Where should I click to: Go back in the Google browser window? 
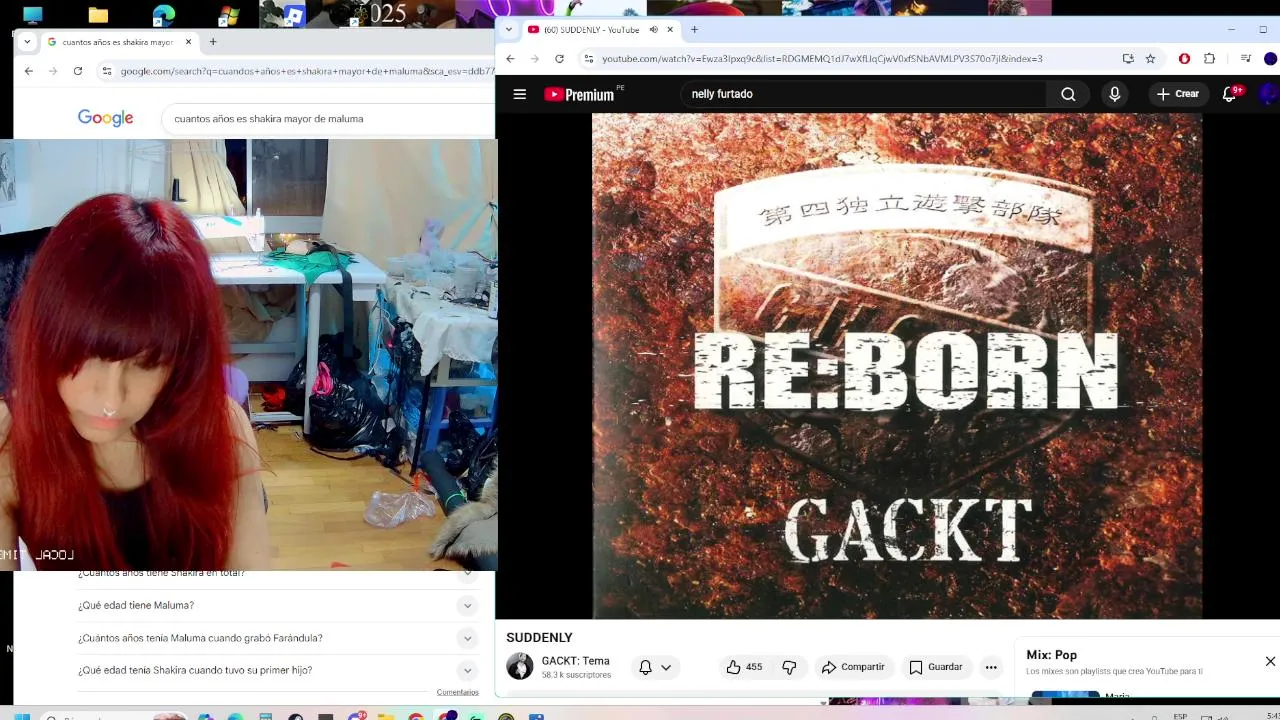(x=29, y=71)
